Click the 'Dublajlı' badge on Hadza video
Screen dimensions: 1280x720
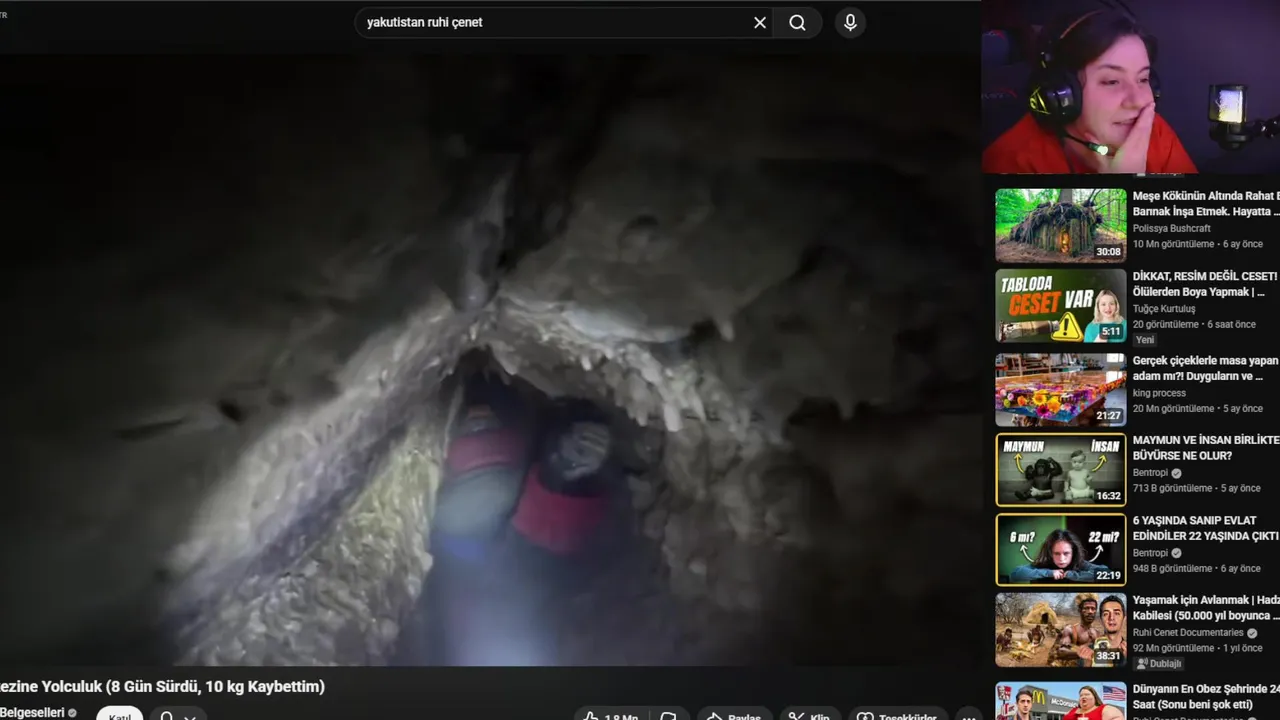tap(1159, 664)
